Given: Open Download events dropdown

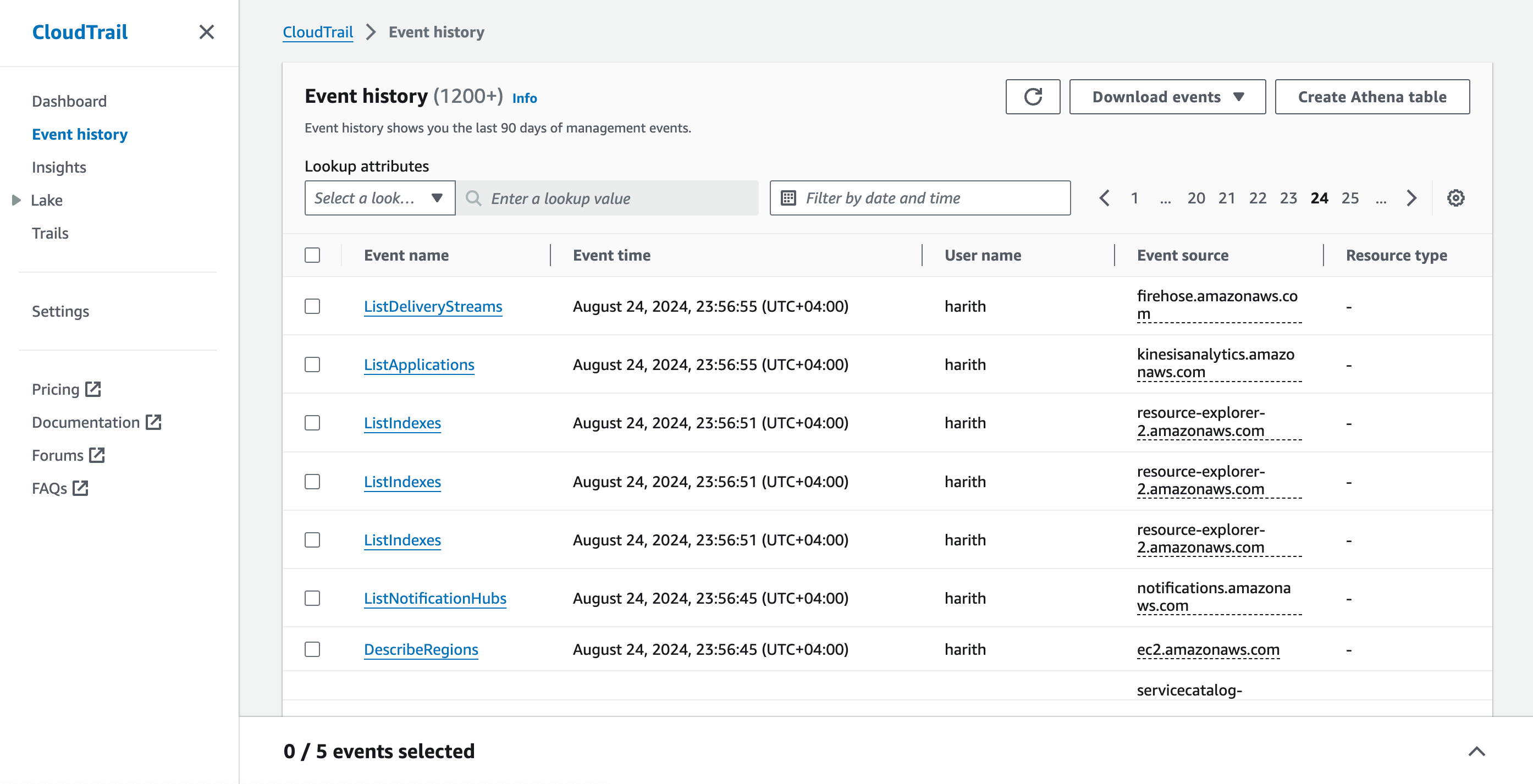Looking at the screenshot, I should pos(1167,97).
